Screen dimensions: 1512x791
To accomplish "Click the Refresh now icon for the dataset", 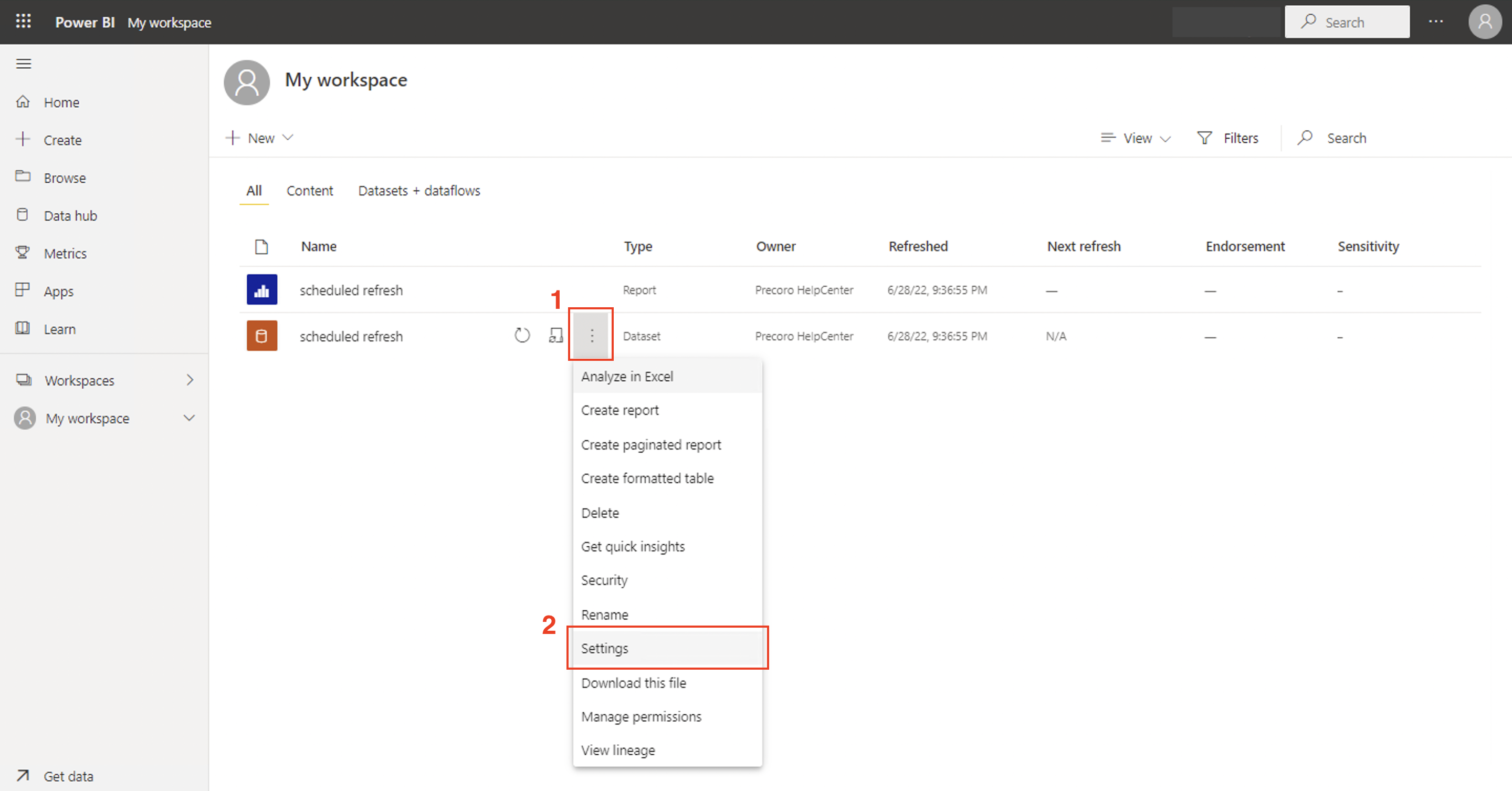I will pos(521,335).
